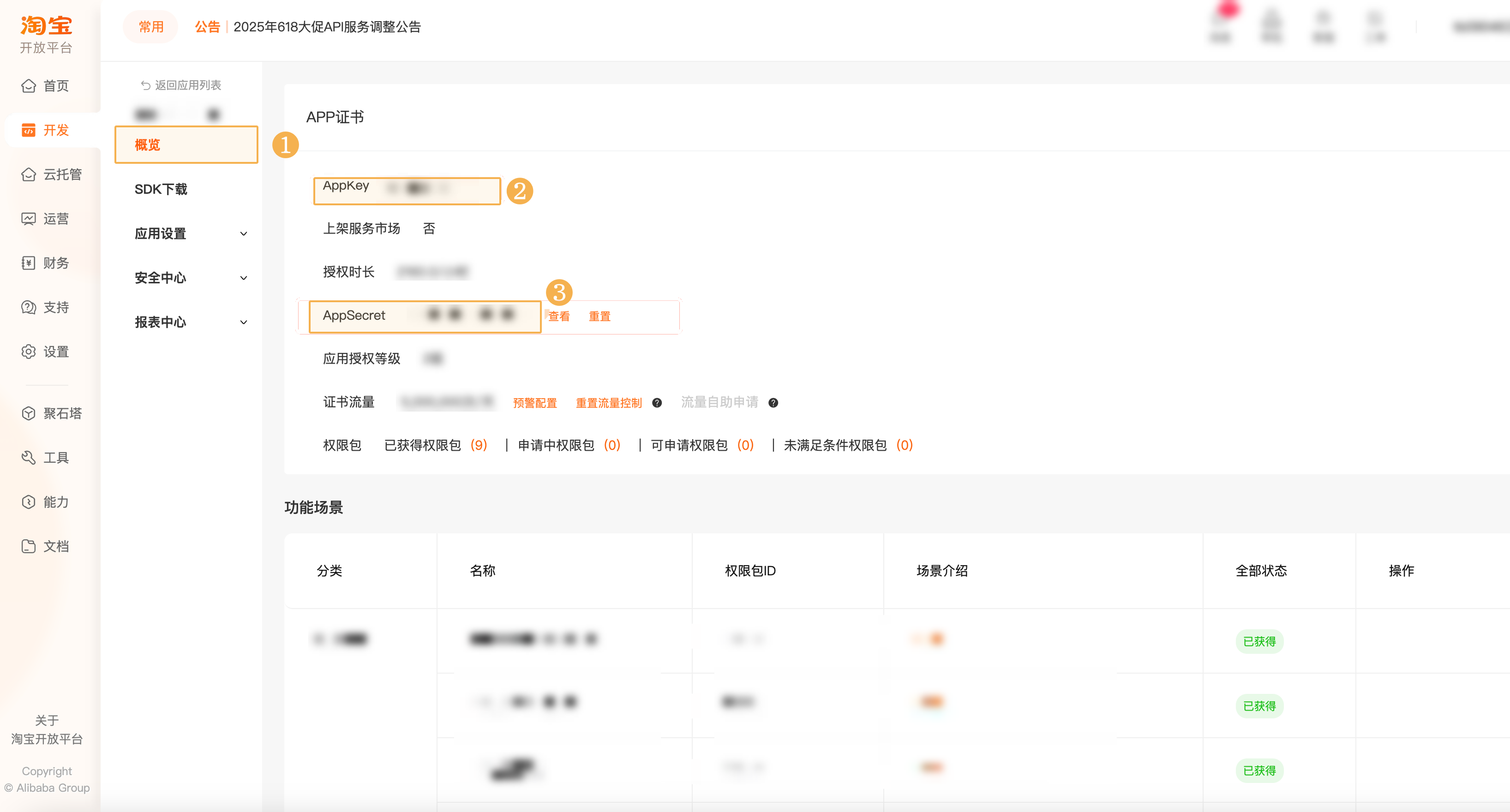The image size is (1510, 812).
Task: Open 可申请权限包 (0) list
Action: tap(702, 445)
